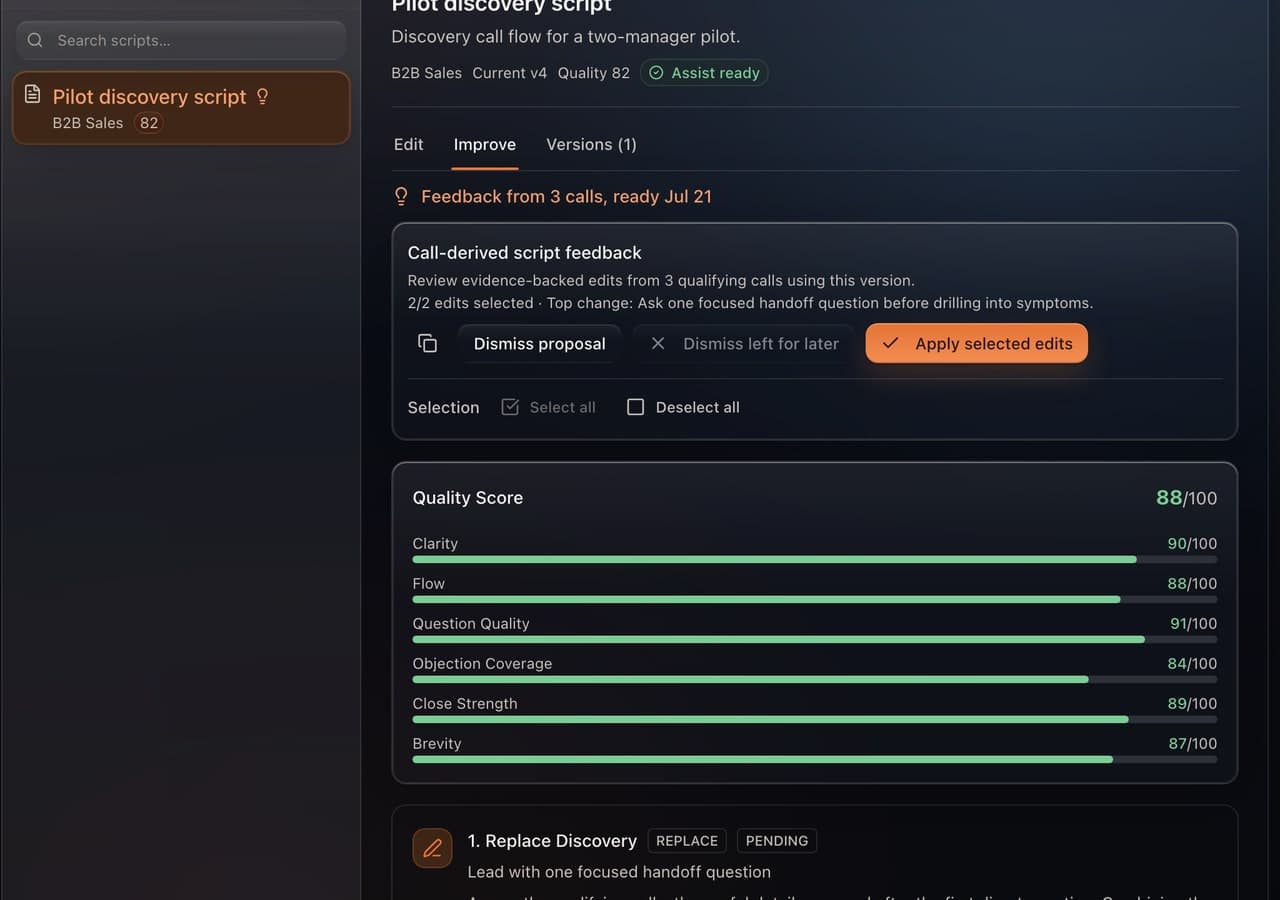This screenshot has width=1280, height=900.
Task: Click the PENDING status tag
Action: pyautogui.click(x=777, y=841)
